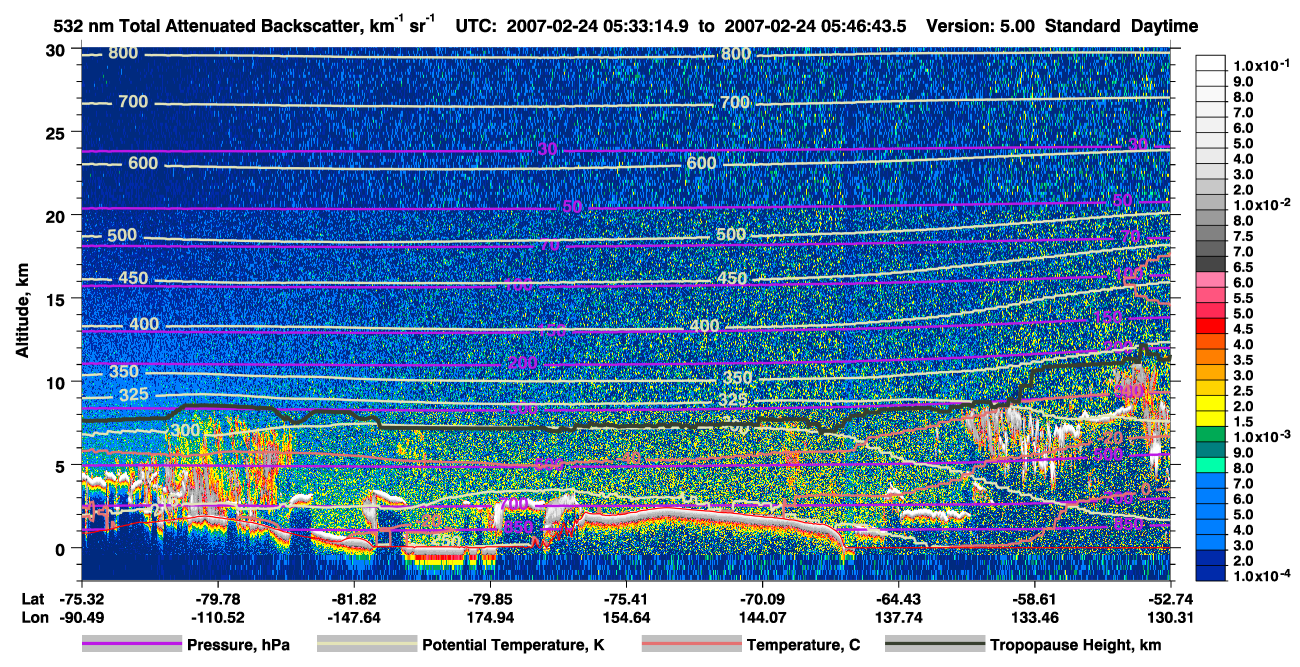
Task: Click the Temperature, C legend label
Action: point(803,645)
